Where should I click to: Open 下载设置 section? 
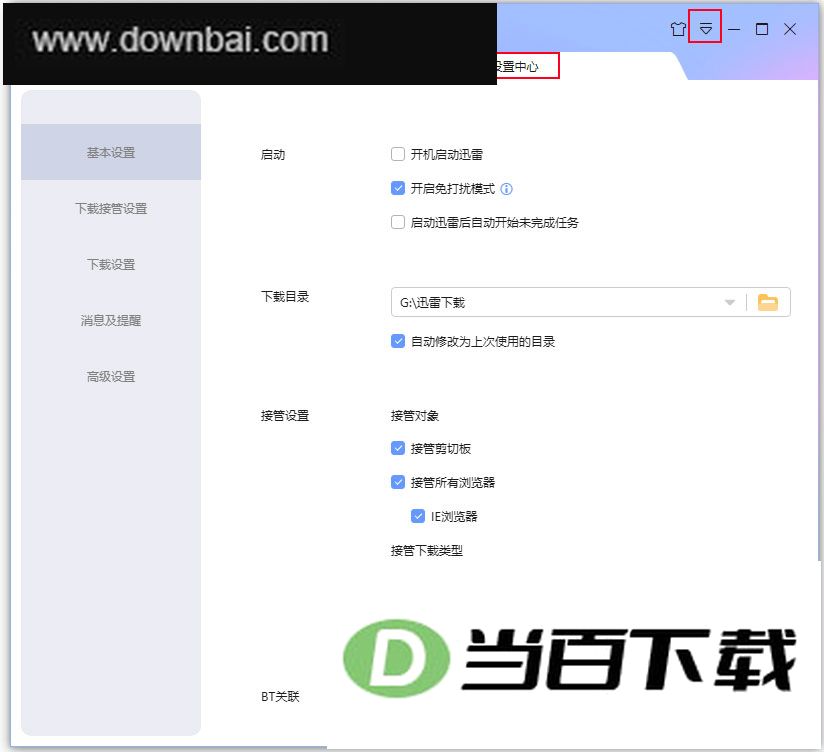[x=111, y=264]
